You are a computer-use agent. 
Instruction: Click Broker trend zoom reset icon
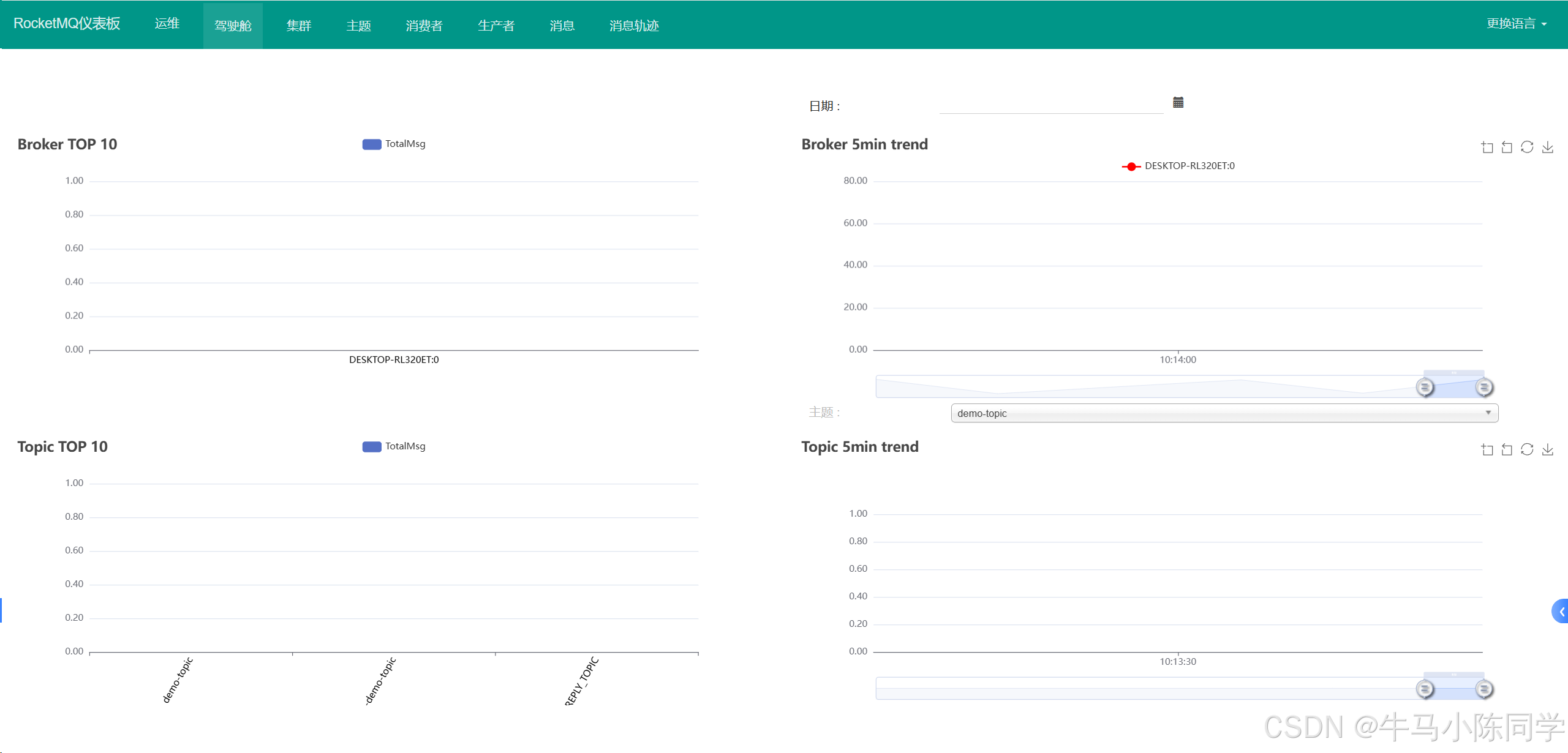(x=1507, y=147)
